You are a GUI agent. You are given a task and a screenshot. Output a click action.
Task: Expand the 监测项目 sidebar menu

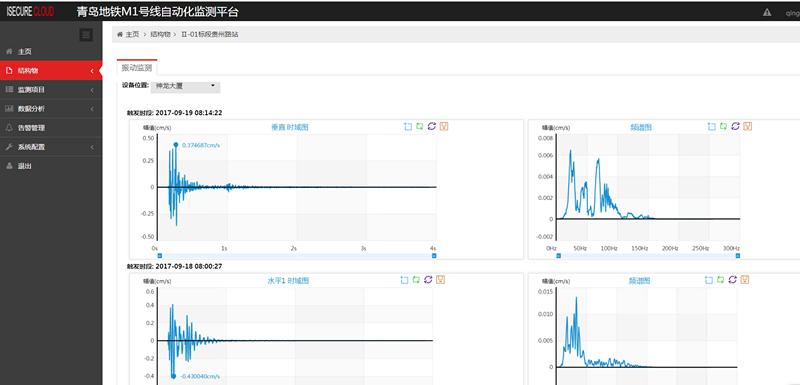point(51,90)
